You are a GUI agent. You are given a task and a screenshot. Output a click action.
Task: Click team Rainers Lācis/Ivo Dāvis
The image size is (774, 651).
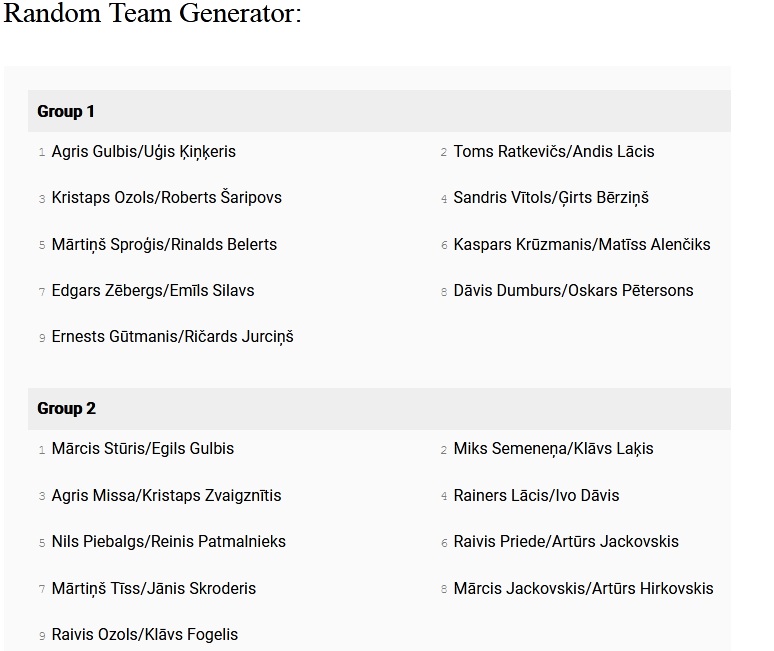pos(536,496)
